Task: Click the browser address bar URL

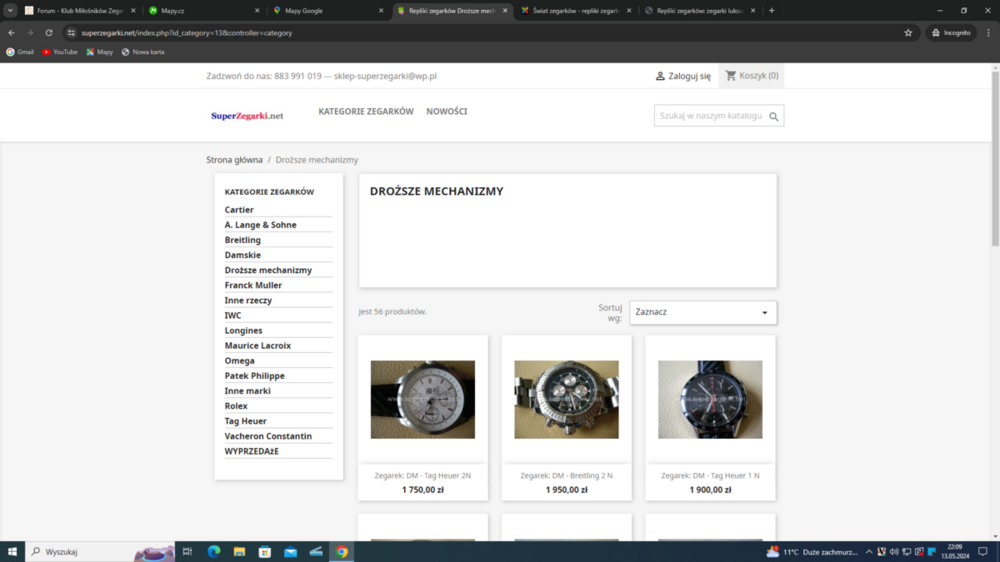Action: [x=187, y=33]
